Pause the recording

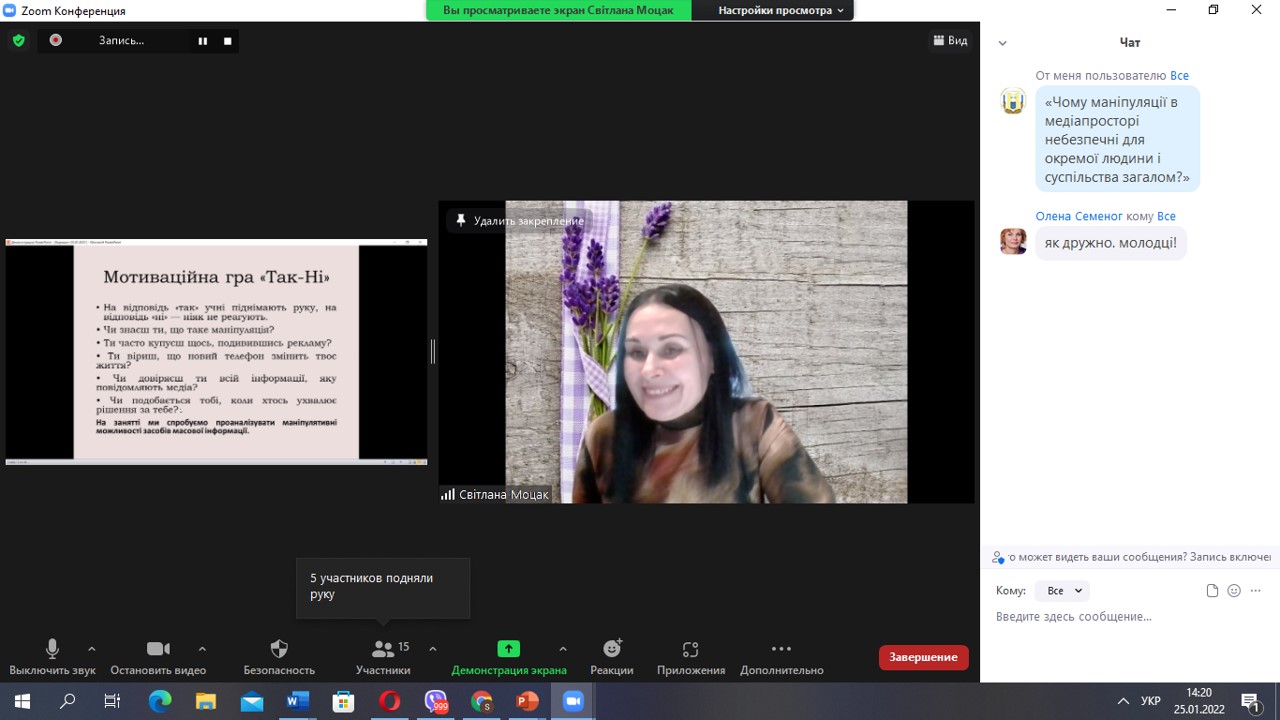click(x=202, y=41)
